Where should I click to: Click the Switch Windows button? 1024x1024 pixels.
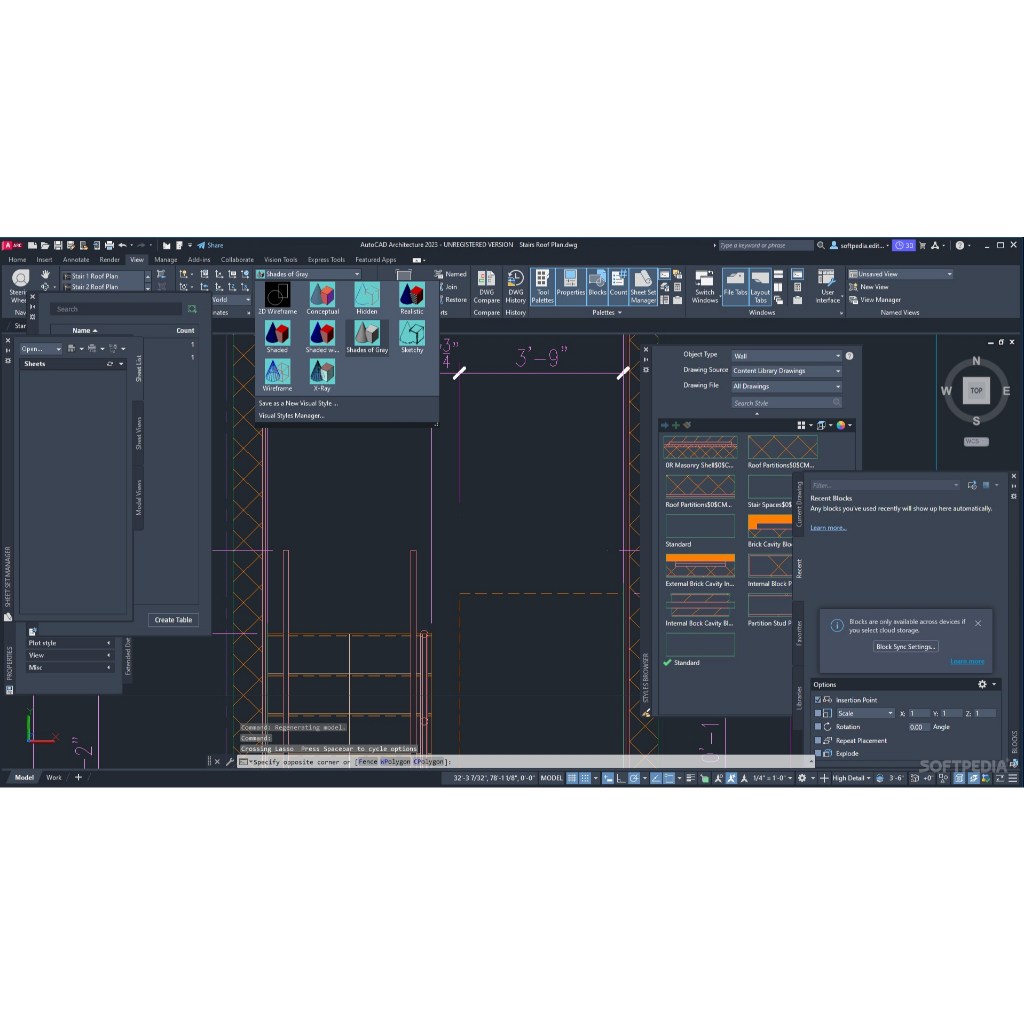[704, 287]
